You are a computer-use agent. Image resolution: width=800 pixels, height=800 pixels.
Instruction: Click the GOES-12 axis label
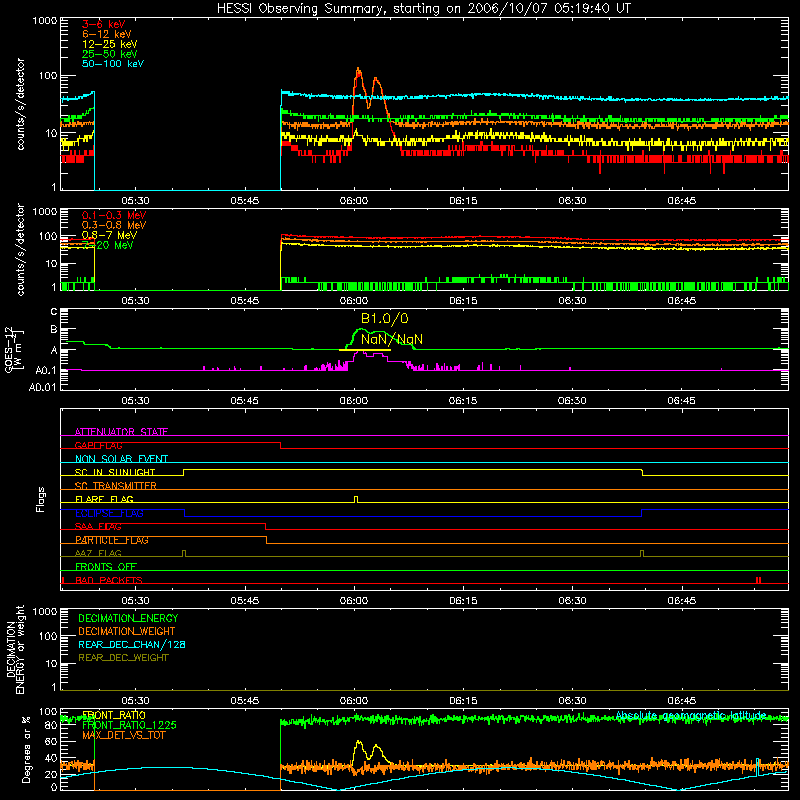[14, 349]
